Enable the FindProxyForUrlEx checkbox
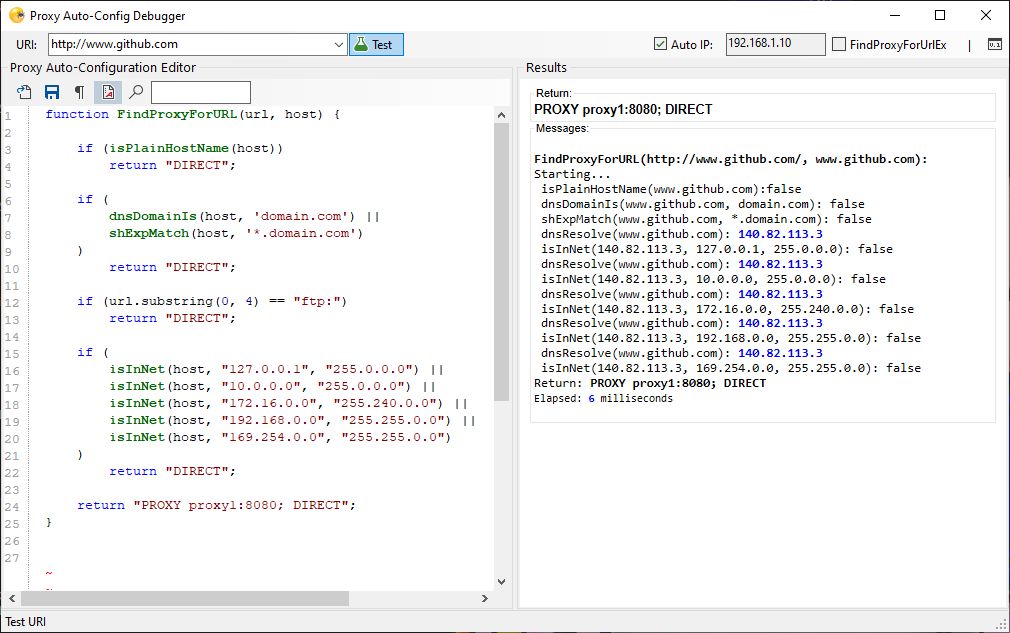The image size is (1010, 633). pos(839,44)
